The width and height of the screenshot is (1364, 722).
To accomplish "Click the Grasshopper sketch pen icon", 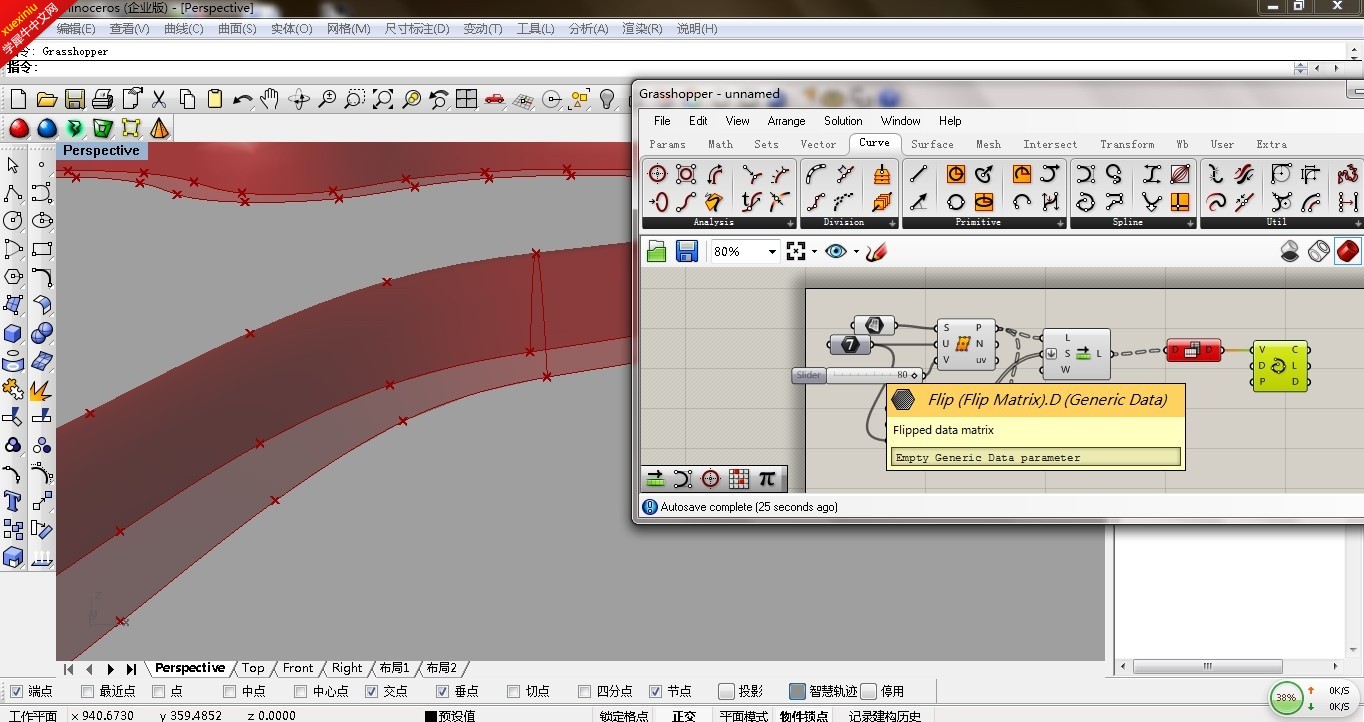I will click(877, 252).
